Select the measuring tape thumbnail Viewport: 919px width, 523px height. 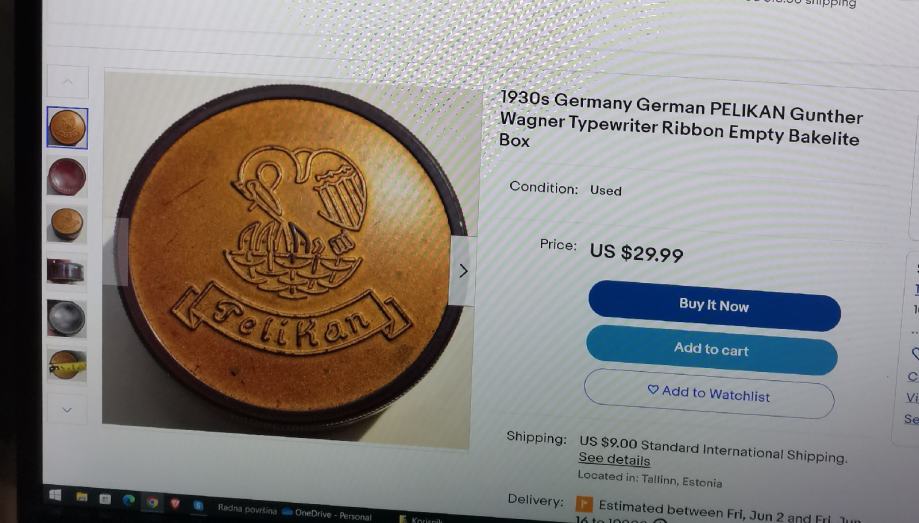click(67, 365)
